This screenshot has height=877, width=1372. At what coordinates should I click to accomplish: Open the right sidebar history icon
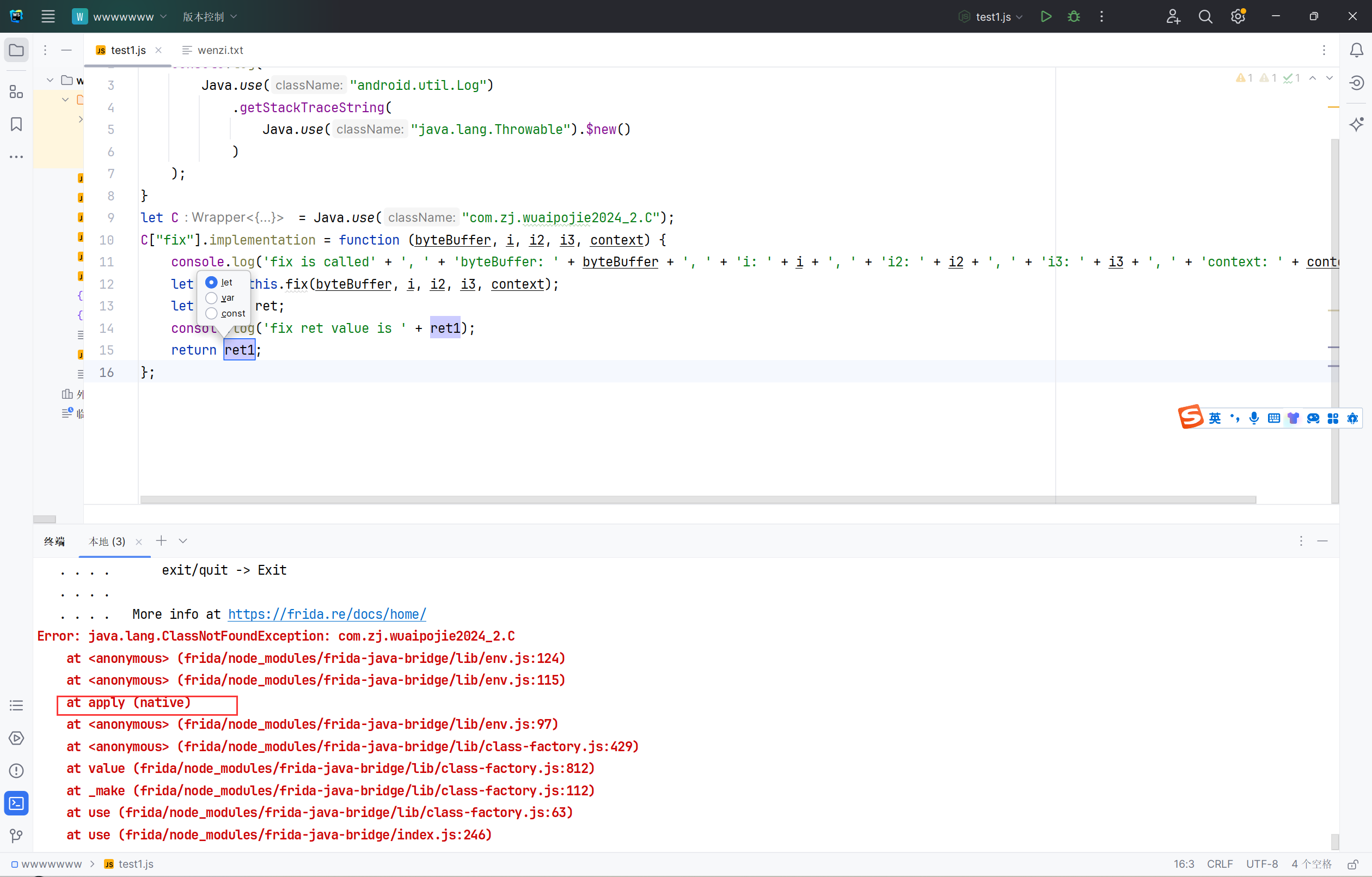(1357, 83)
